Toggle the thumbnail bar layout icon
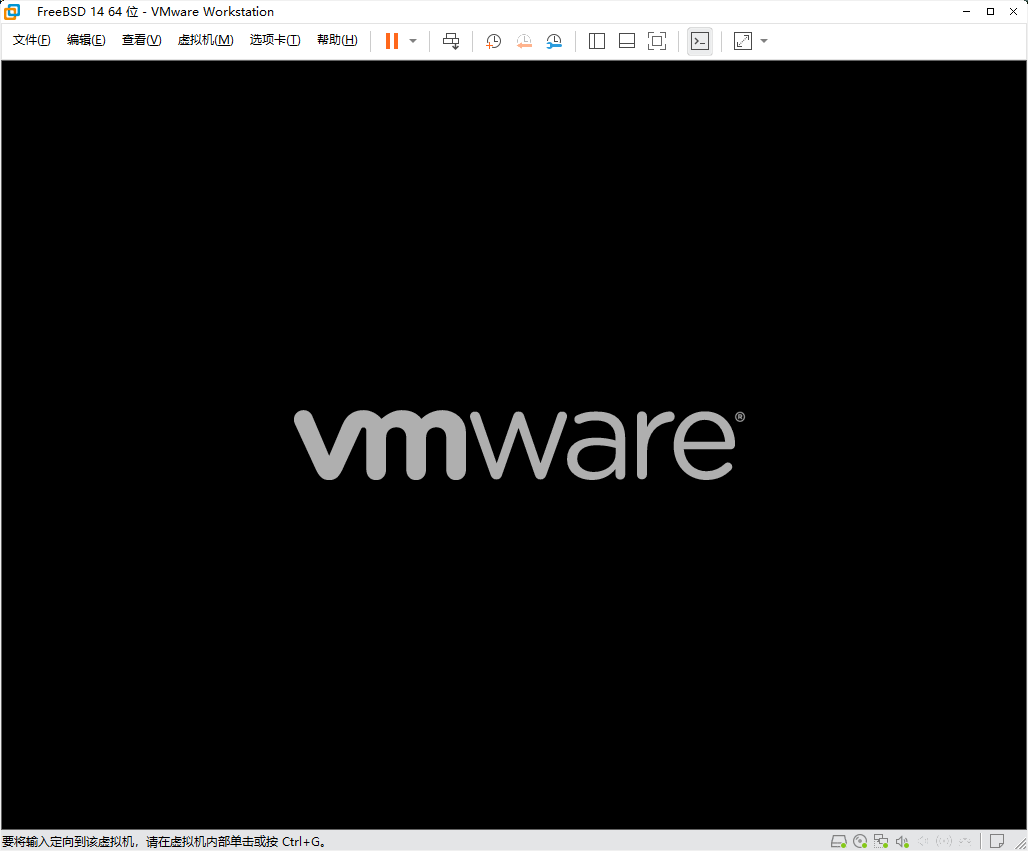 pyautogui.click(x=627, y=41)
